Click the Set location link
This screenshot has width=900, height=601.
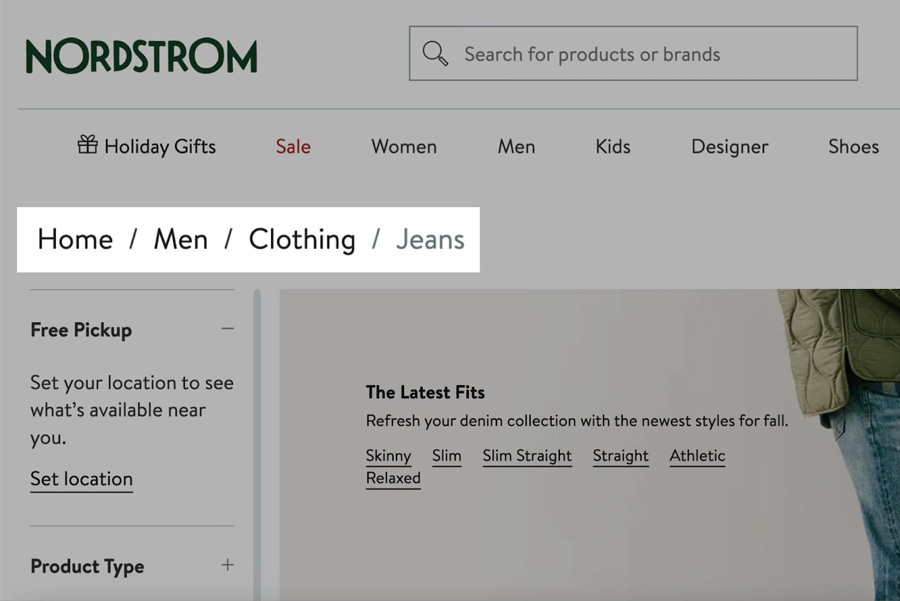tap(82, 479)
